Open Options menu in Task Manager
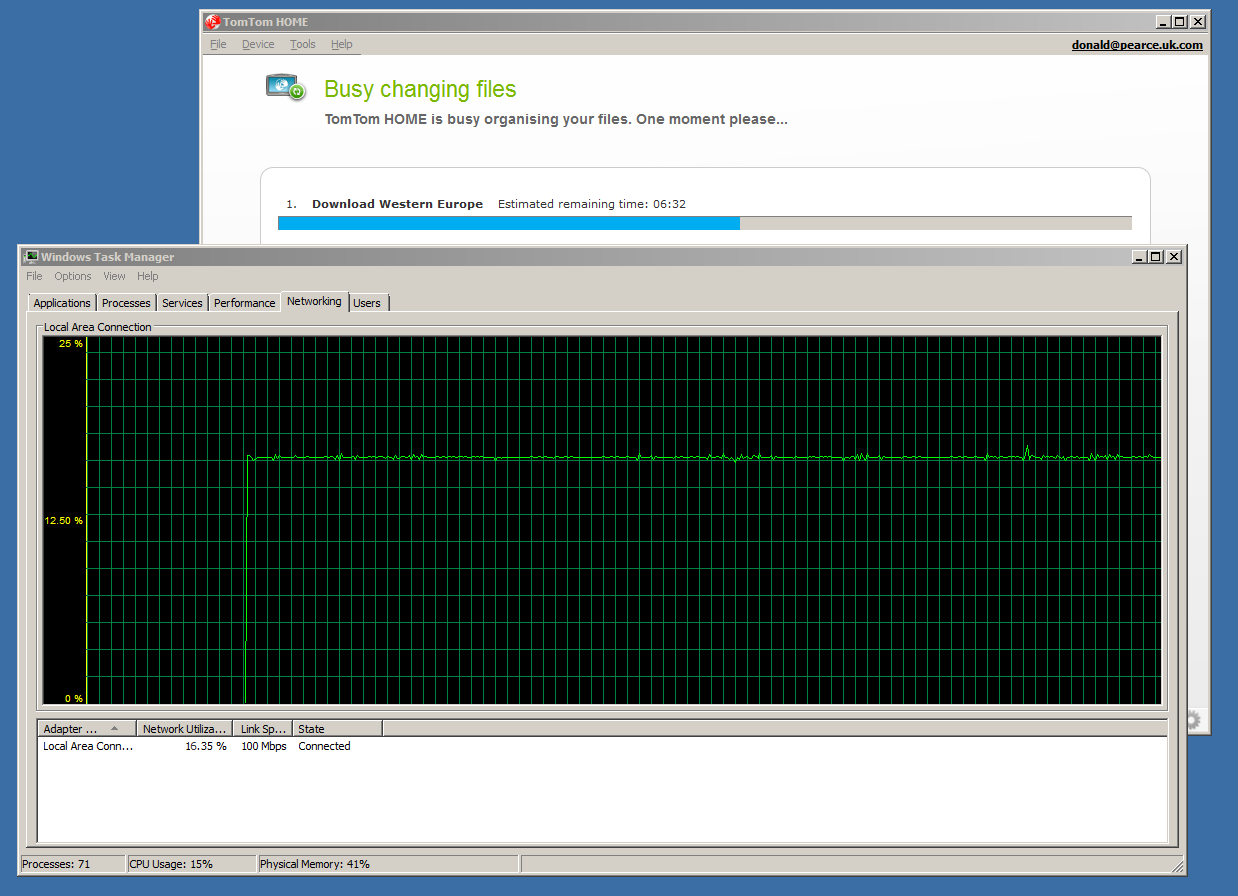 tap(73, 276)
